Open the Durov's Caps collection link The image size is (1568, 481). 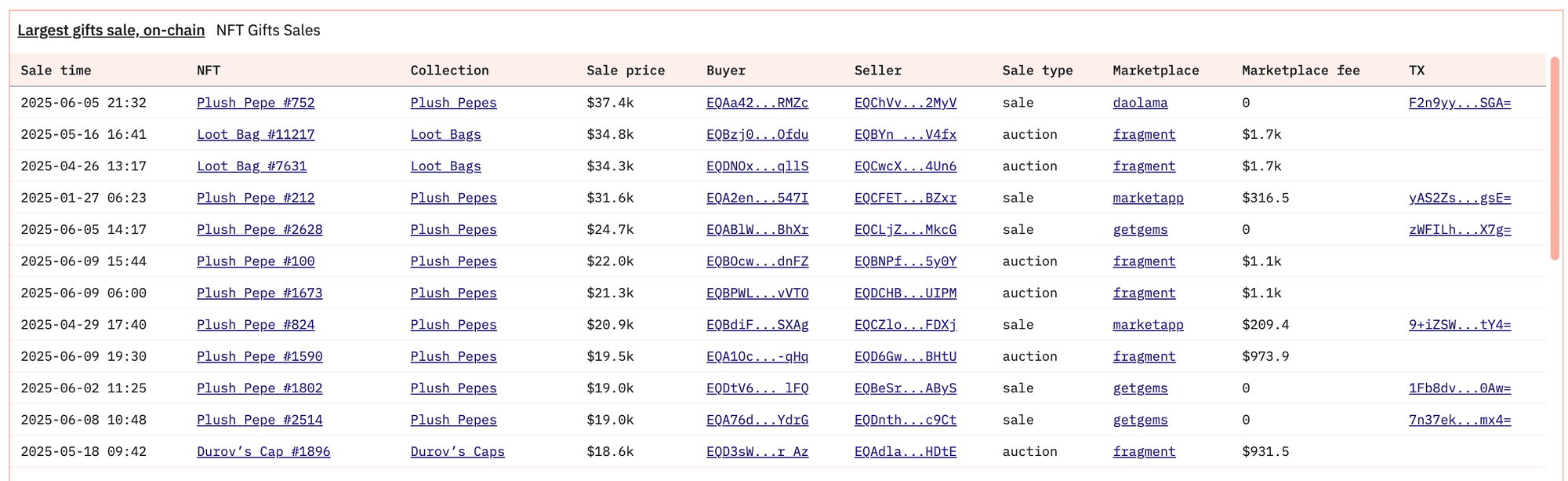[x=457, y=451]
